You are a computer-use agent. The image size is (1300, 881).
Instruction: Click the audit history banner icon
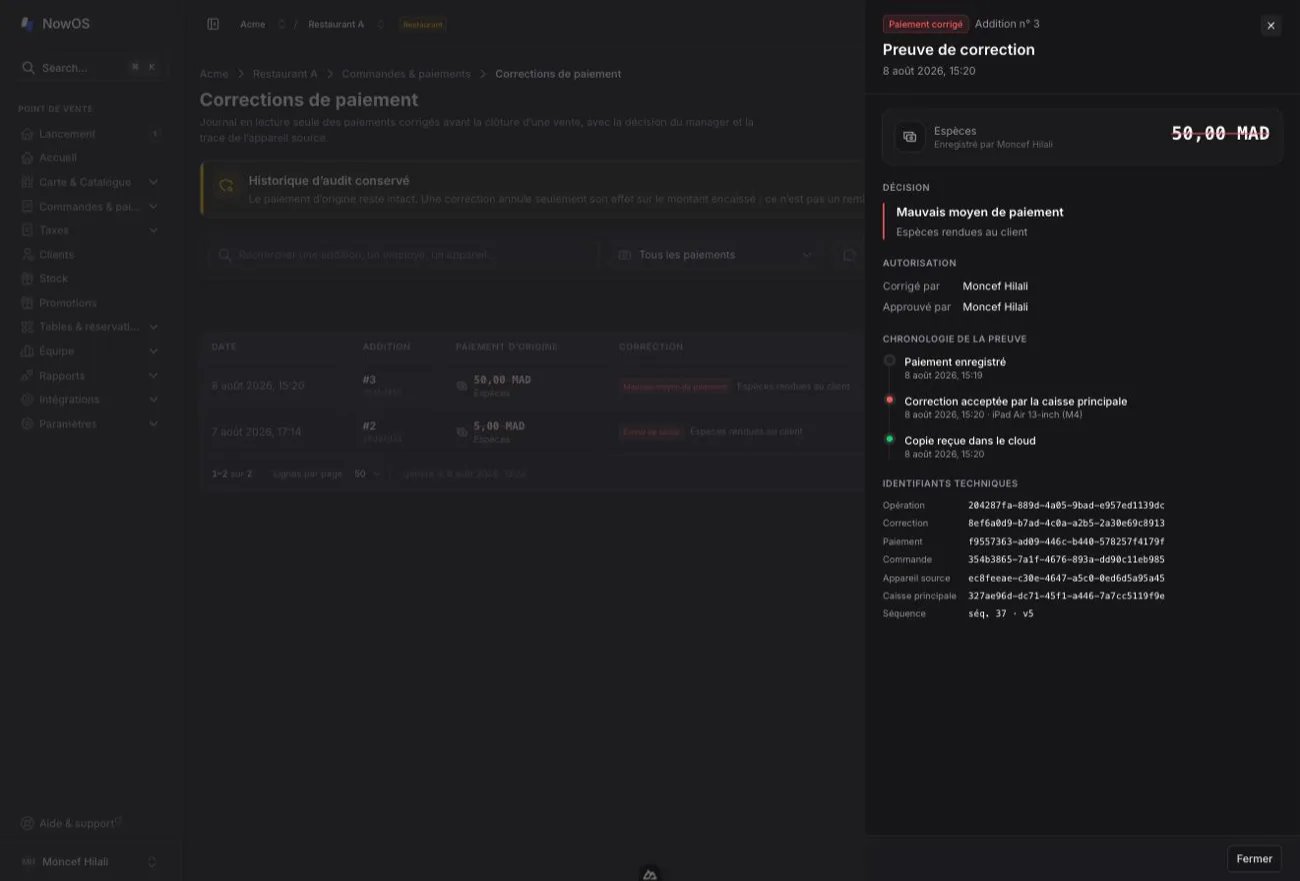pos(227,186)
